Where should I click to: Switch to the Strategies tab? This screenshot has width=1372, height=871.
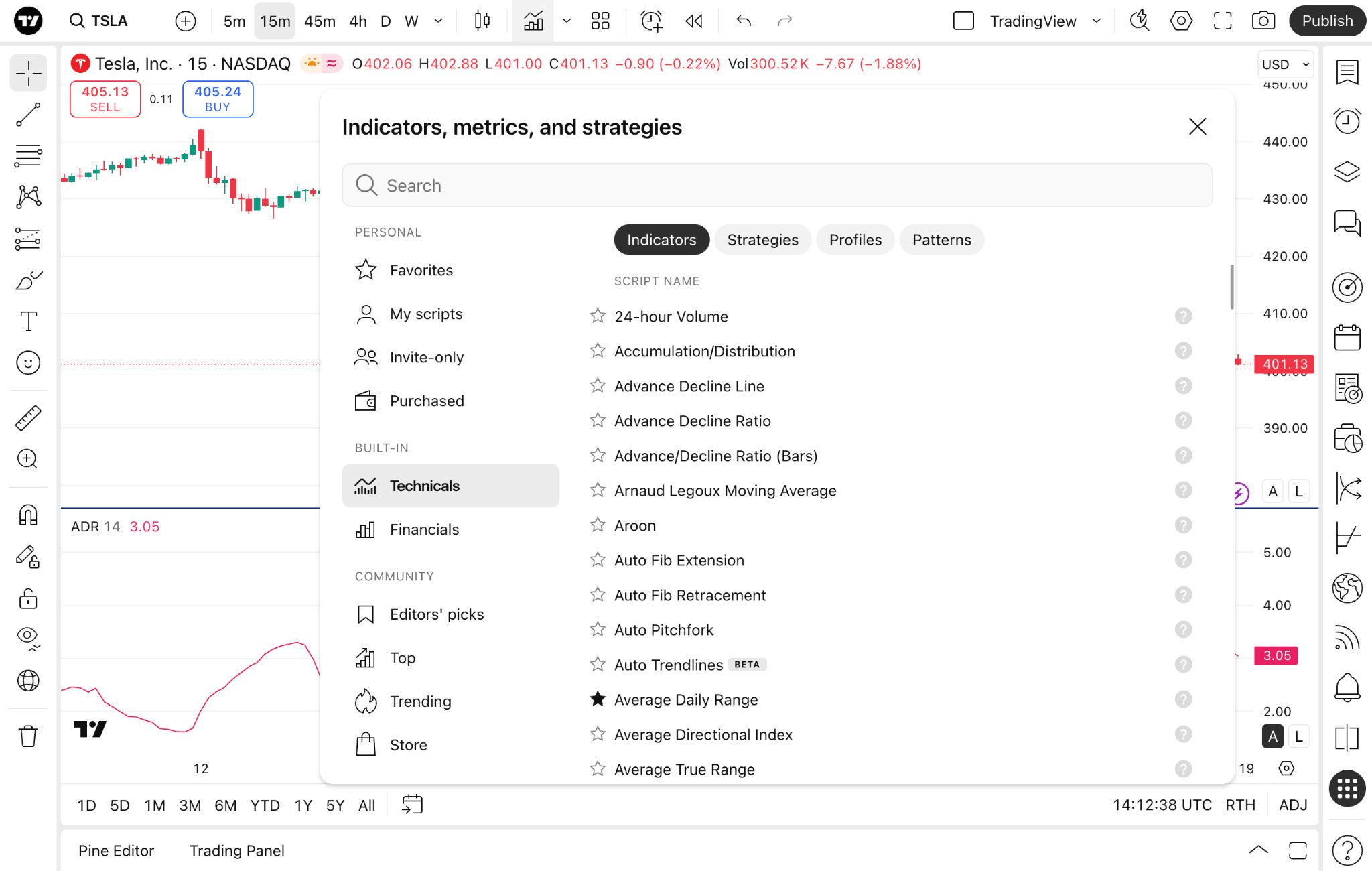[762, 240]
